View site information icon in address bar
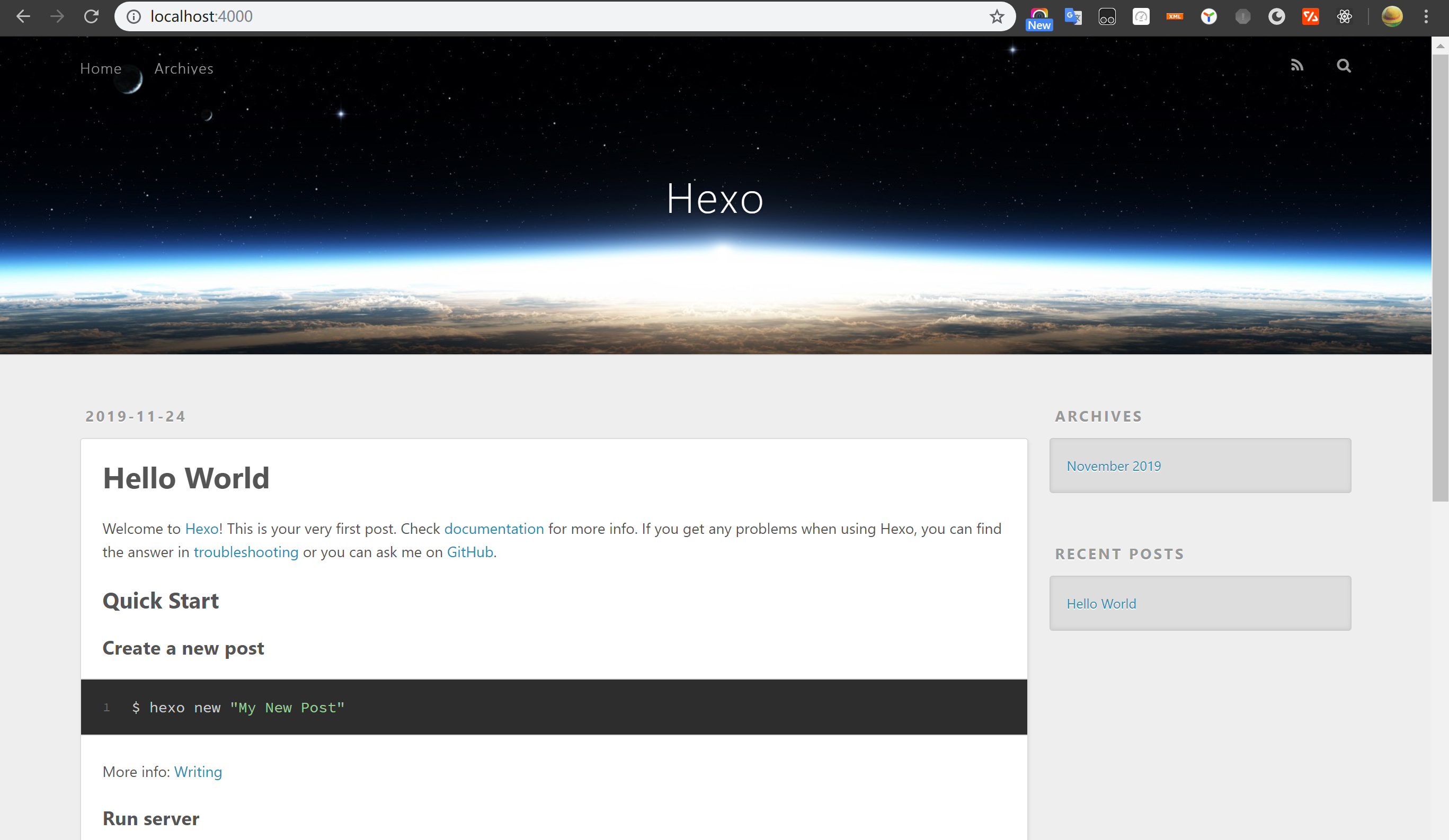 pyautogui.click(x=134, y=16)
